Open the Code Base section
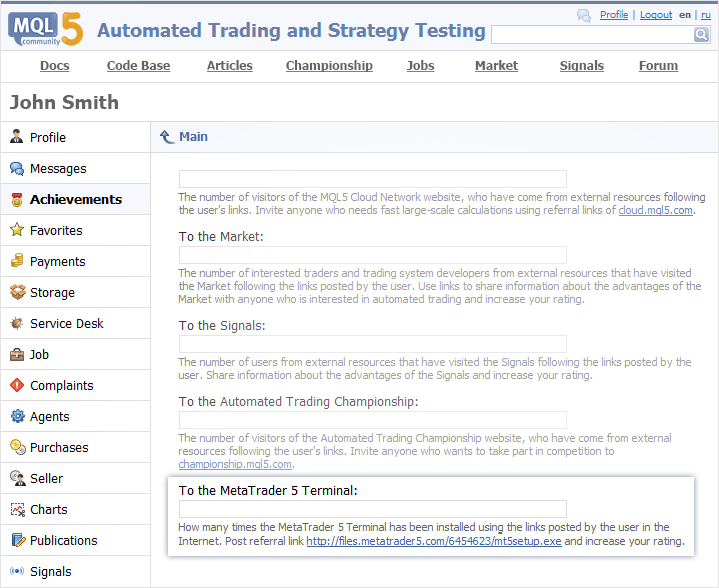The width and height of the screenshot is (719, 588). (138, 66)
